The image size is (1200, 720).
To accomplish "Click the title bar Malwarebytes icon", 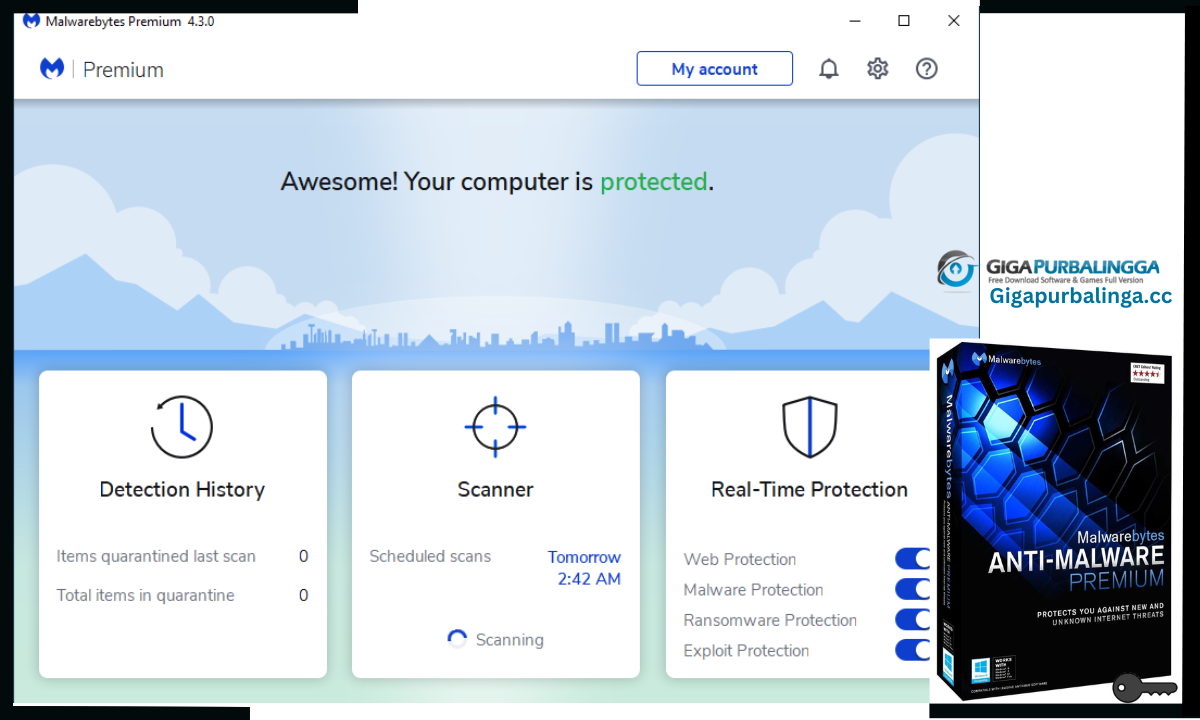I will coord(31,21).
